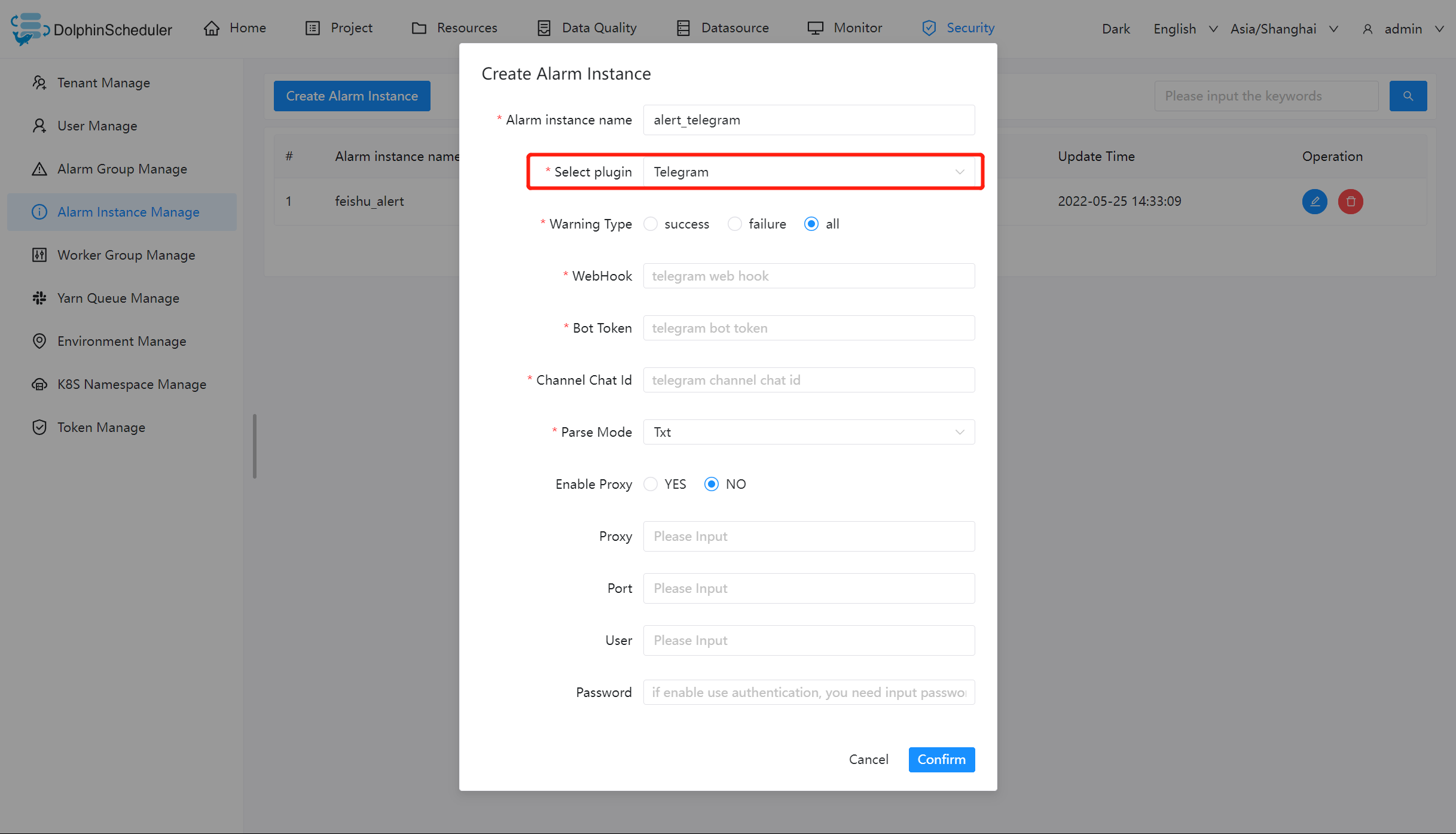Click the DolphinScheduler logo icon
The height and width of the screenshot is (834, 1456).
[x=29, y=28]
